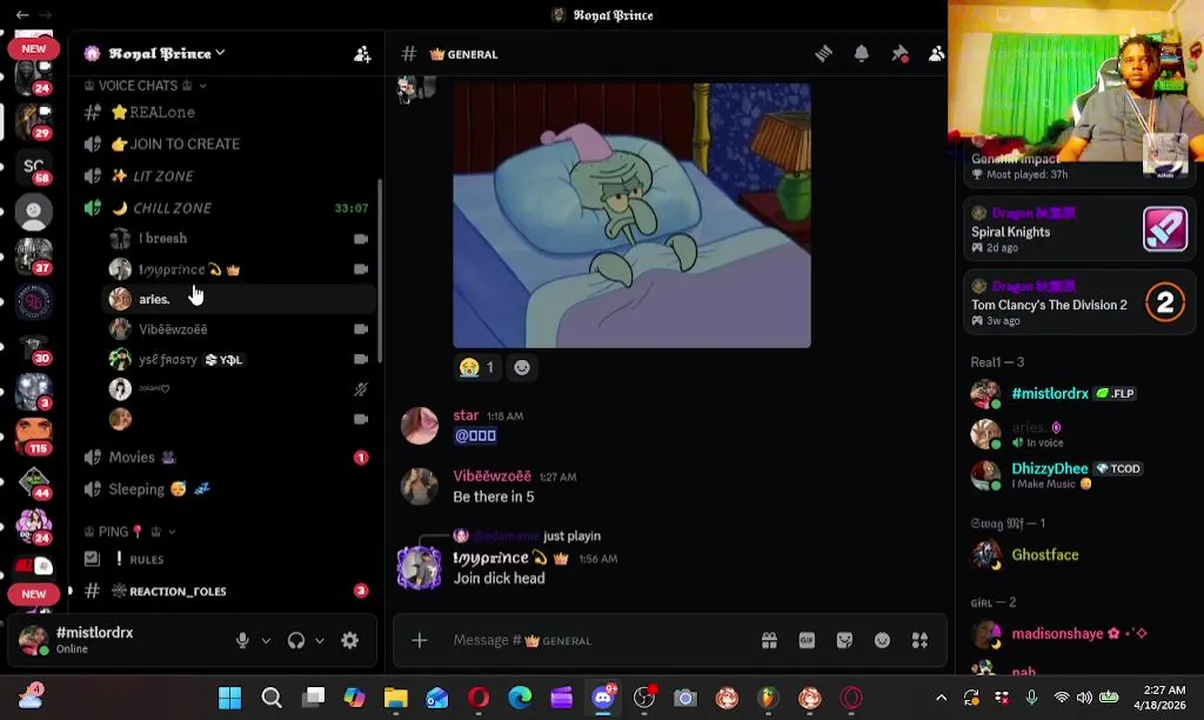Open File Explorer from taskbar
The width and height of the screenshot is (1204, 720).
click(396, 698)
